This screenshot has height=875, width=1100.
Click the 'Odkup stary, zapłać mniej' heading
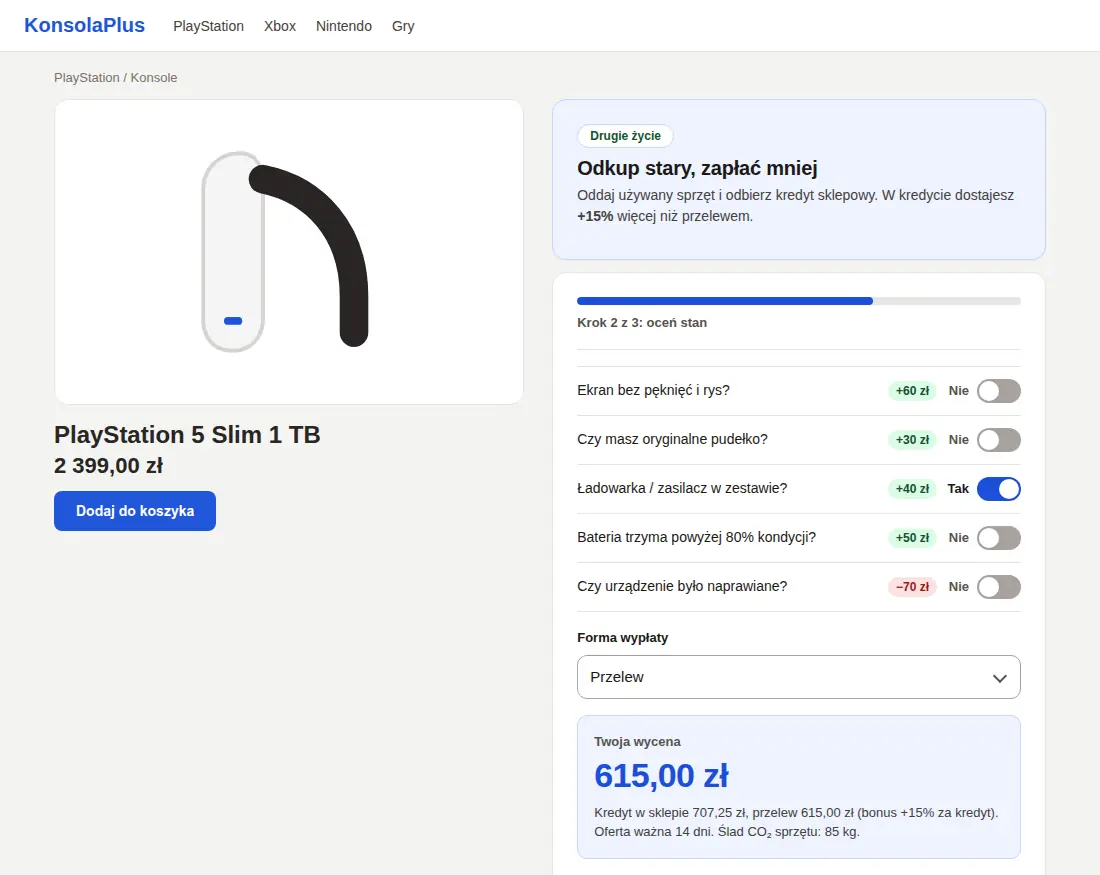pyautogui.click(x=697, y=168)
